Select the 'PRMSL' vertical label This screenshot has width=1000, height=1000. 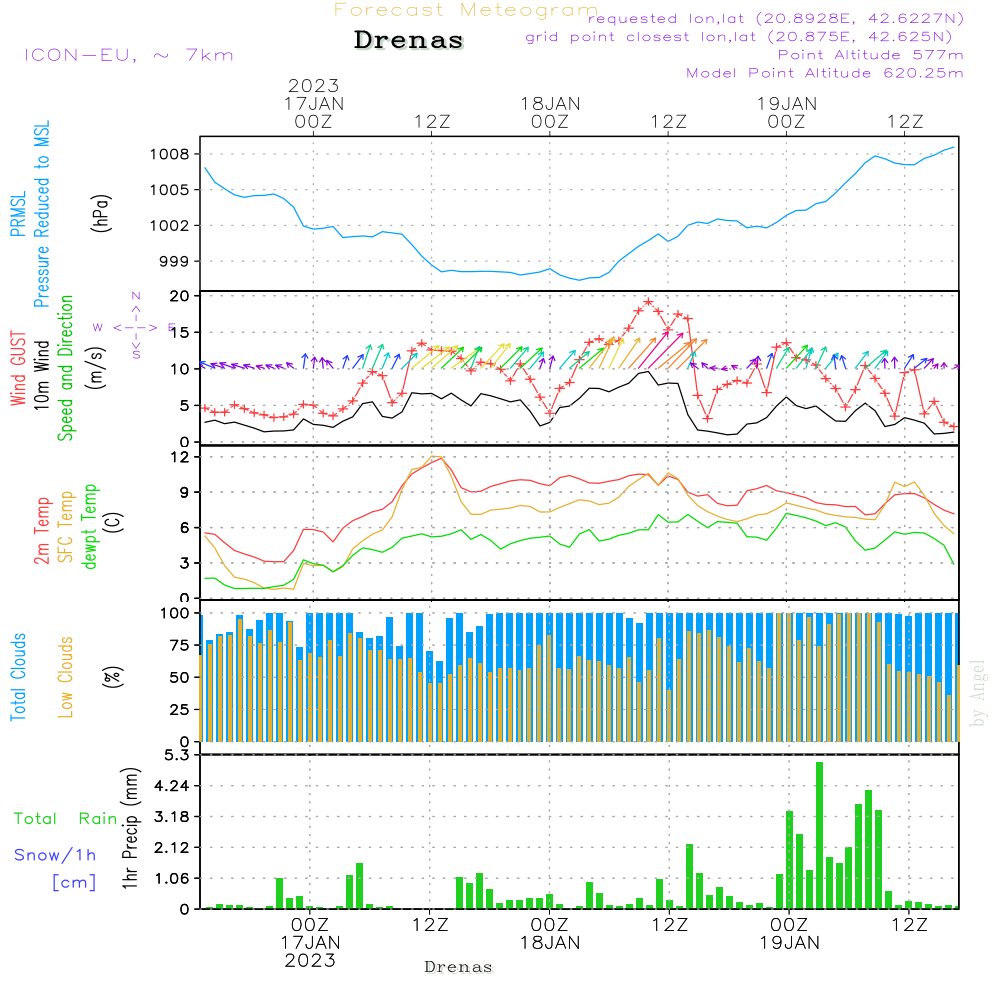tap(18, 214)
